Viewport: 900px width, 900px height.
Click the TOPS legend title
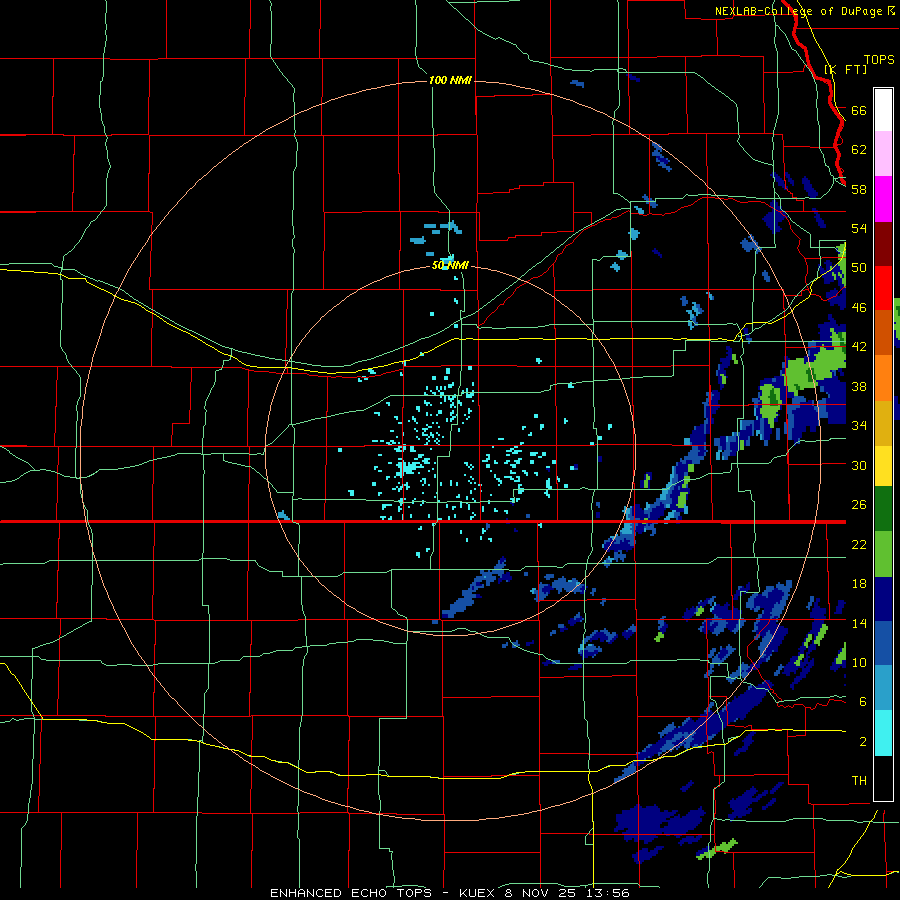879,59
